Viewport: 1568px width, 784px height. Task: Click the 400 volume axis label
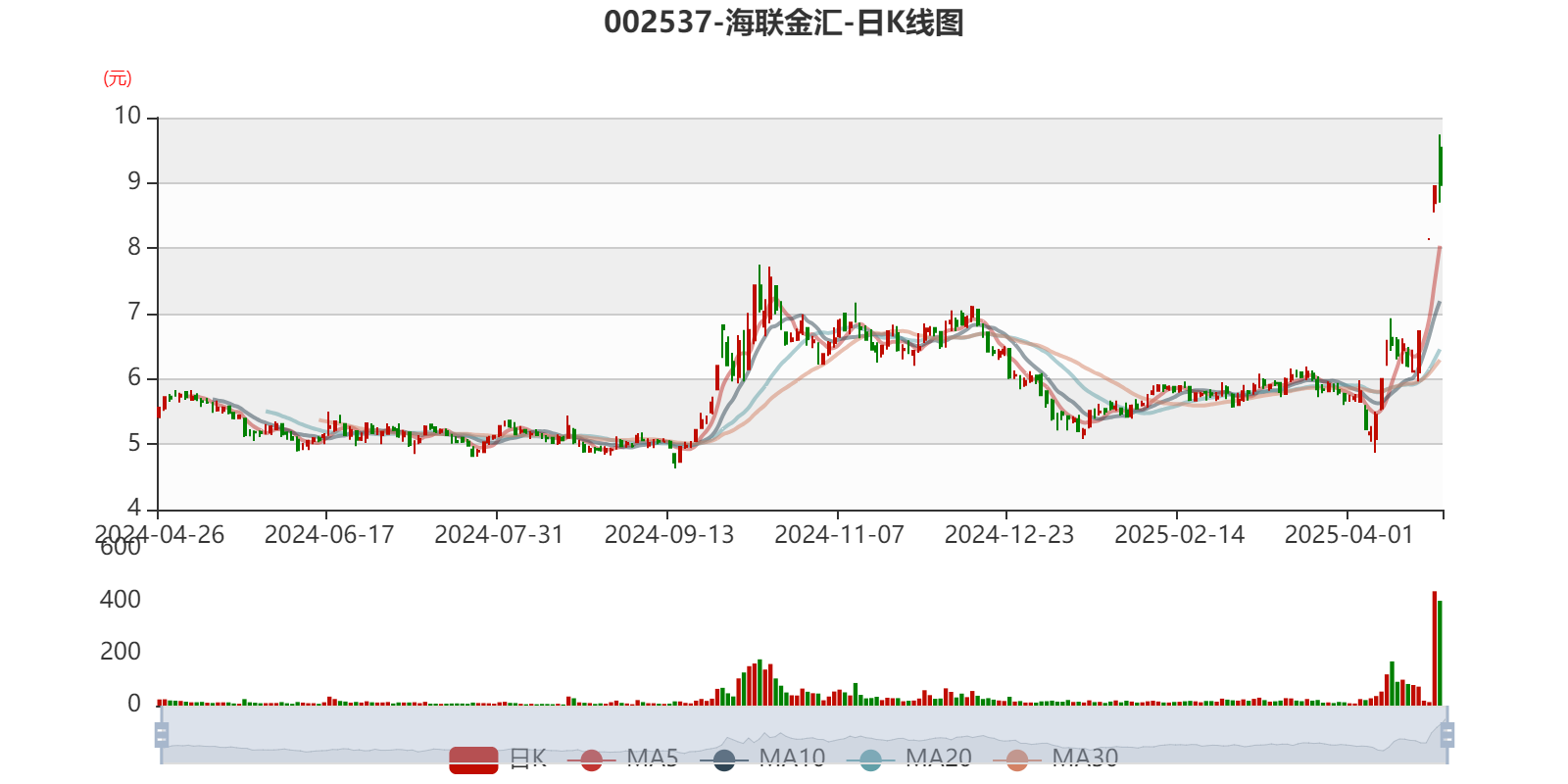click(x=120, y=600)
